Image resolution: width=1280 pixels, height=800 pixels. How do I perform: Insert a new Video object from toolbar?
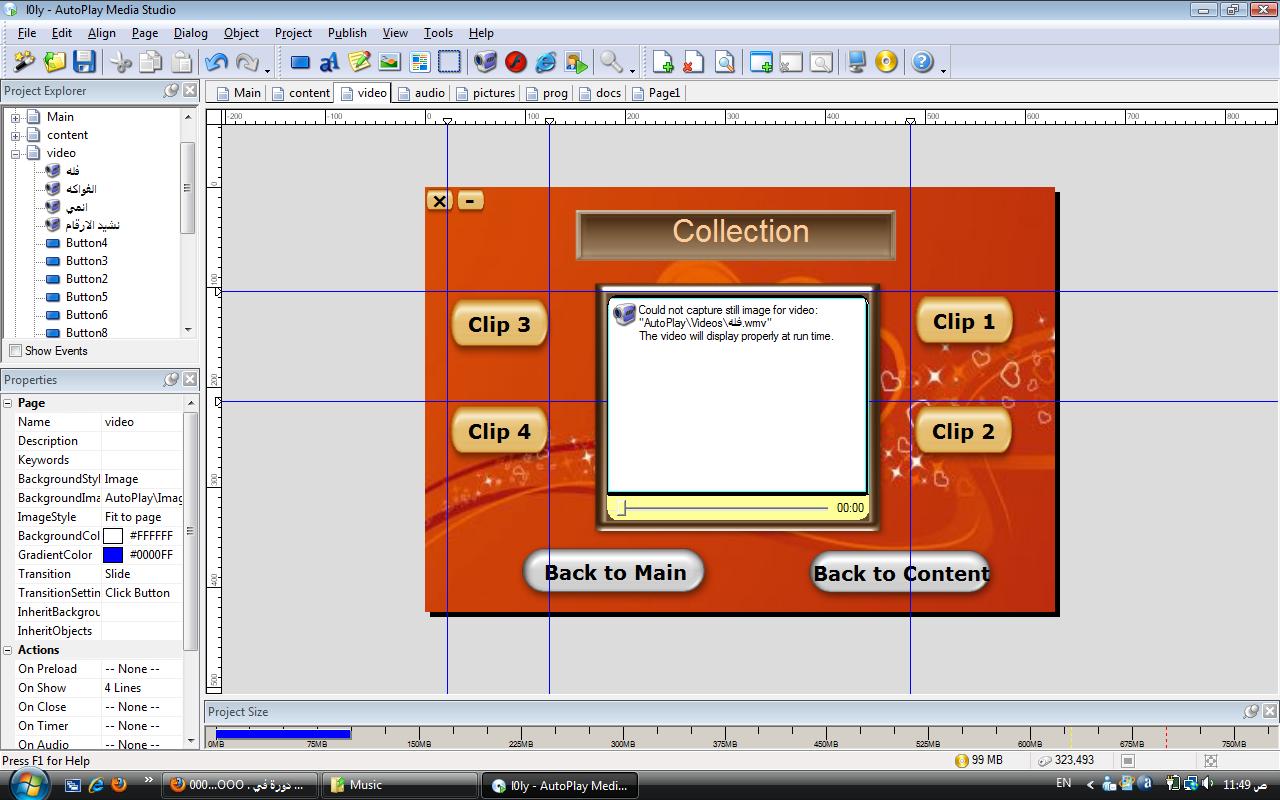(x=485, y=62)
